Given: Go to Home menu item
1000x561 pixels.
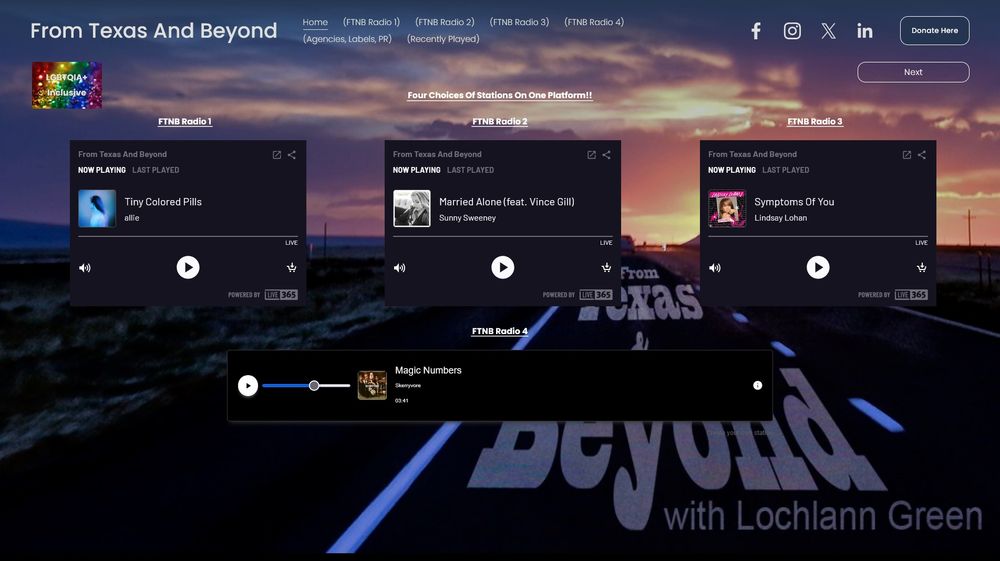Looking at the screenshot, I should pyautogui.click(x=315, y=22).
